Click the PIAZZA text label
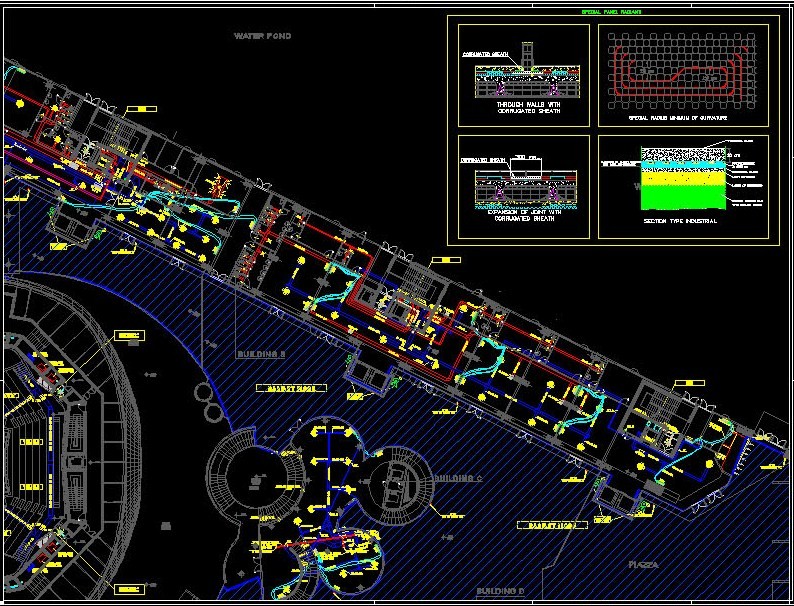Viewport: 794px width, 606px height. (643, 565)
